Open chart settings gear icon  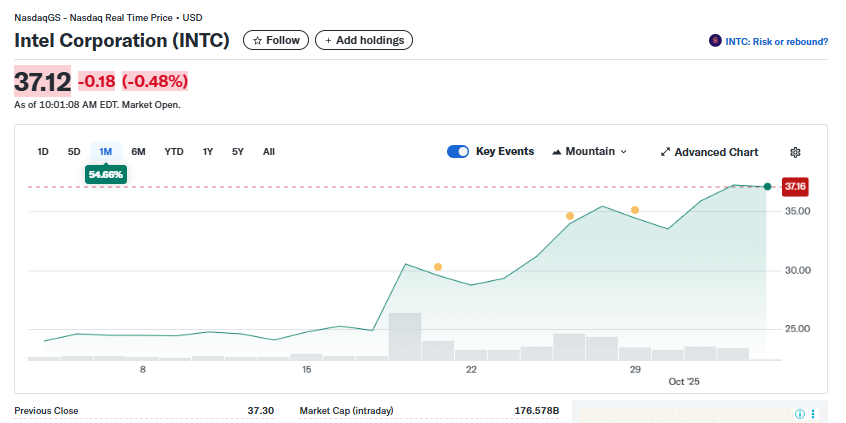(x=795, y=152)
